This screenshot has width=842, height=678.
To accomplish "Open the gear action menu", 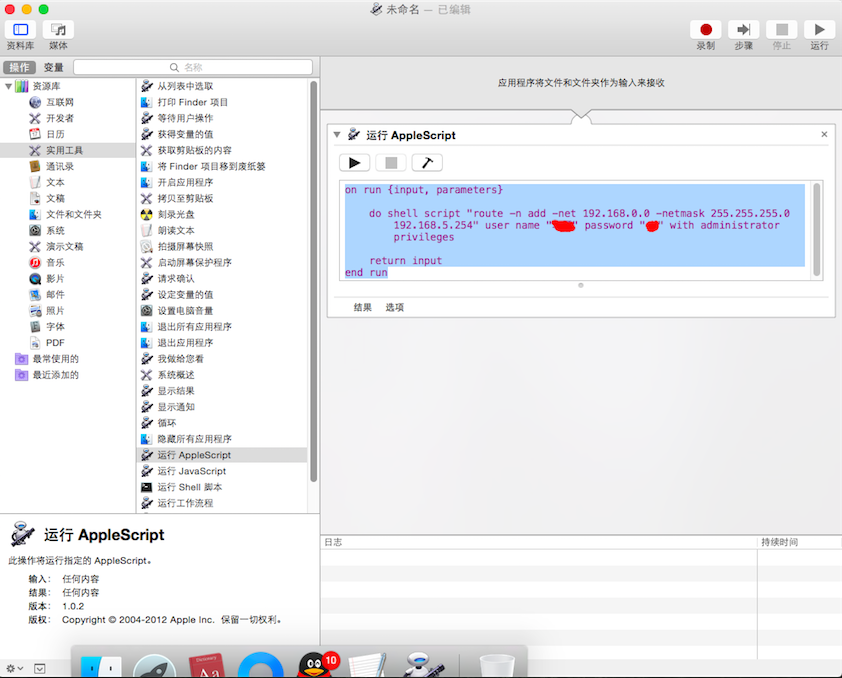I will pos(14,668).
